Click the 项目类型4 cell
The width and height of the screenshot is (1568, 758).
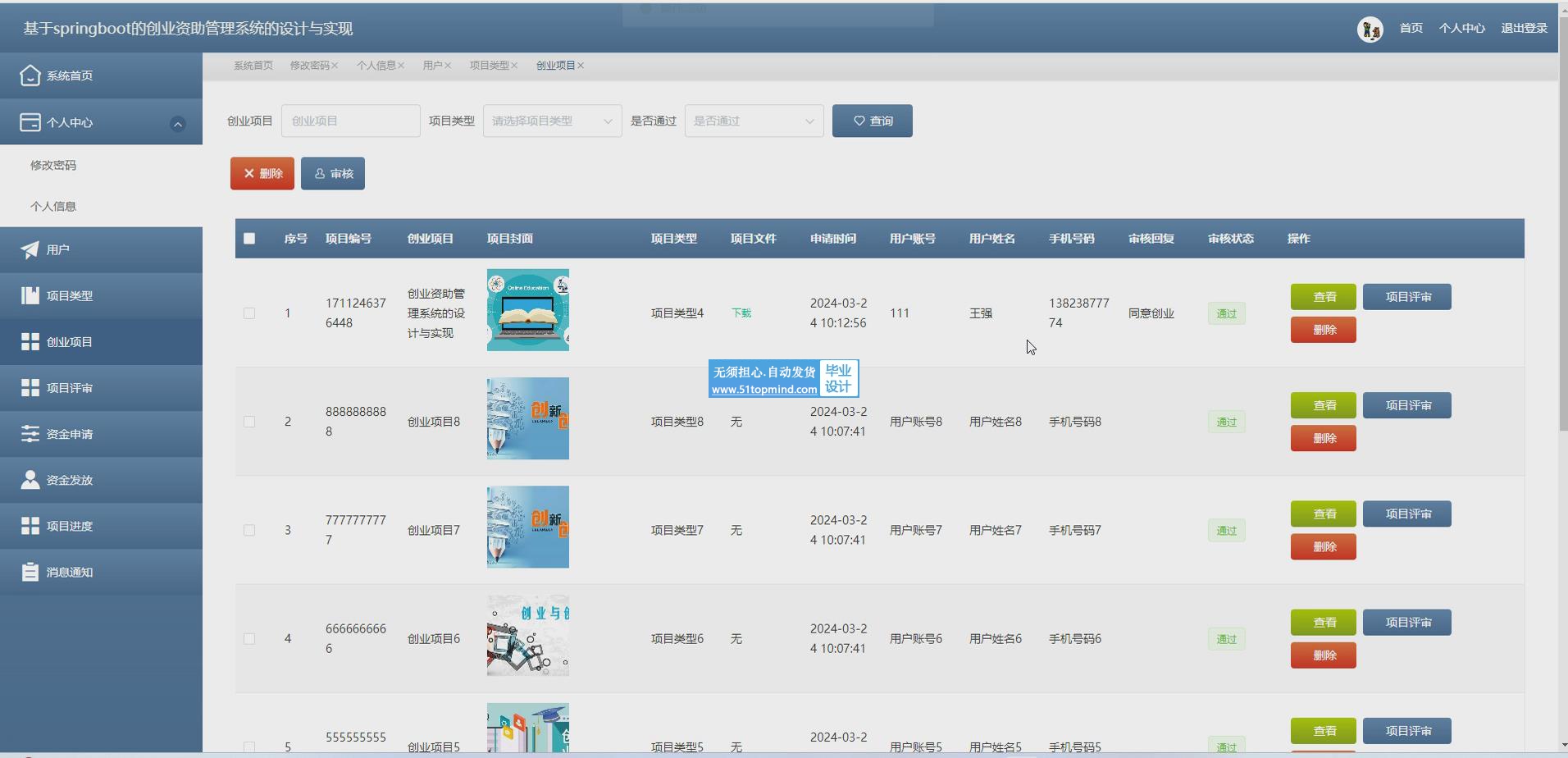coord(677,313)
